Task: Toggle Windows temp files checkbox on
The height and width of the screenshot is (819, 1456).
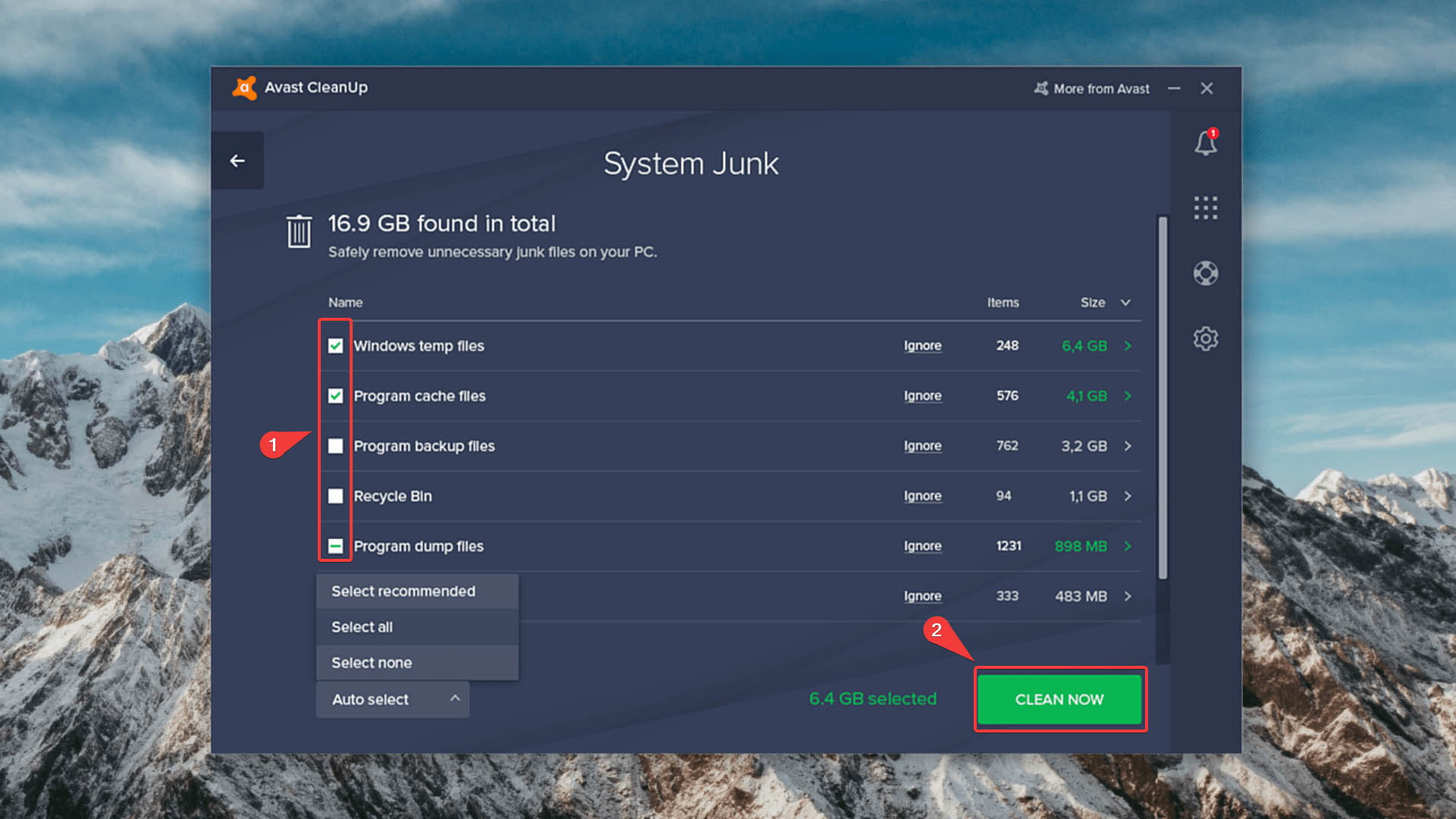Action: (334, 345)
